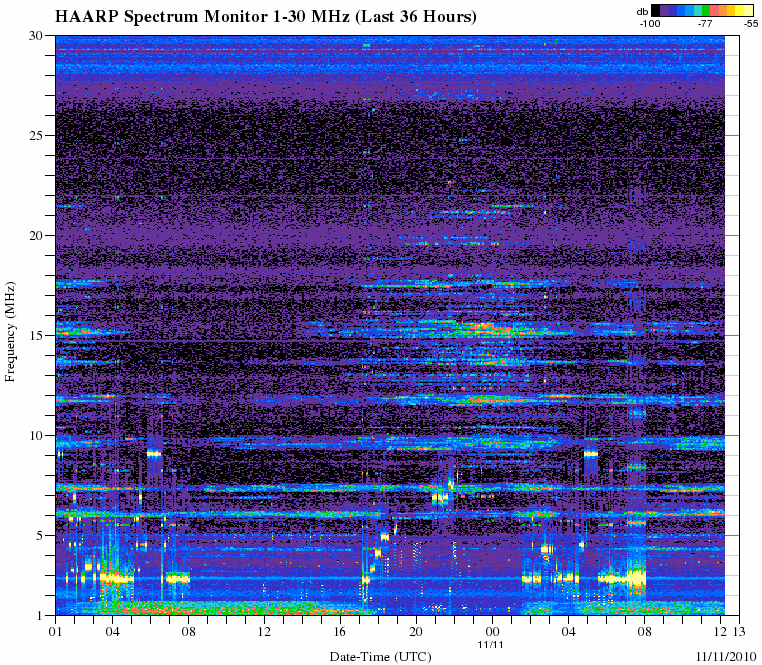Click the "Date-Time (UTC)" horizontal axis label

point(381,657)
